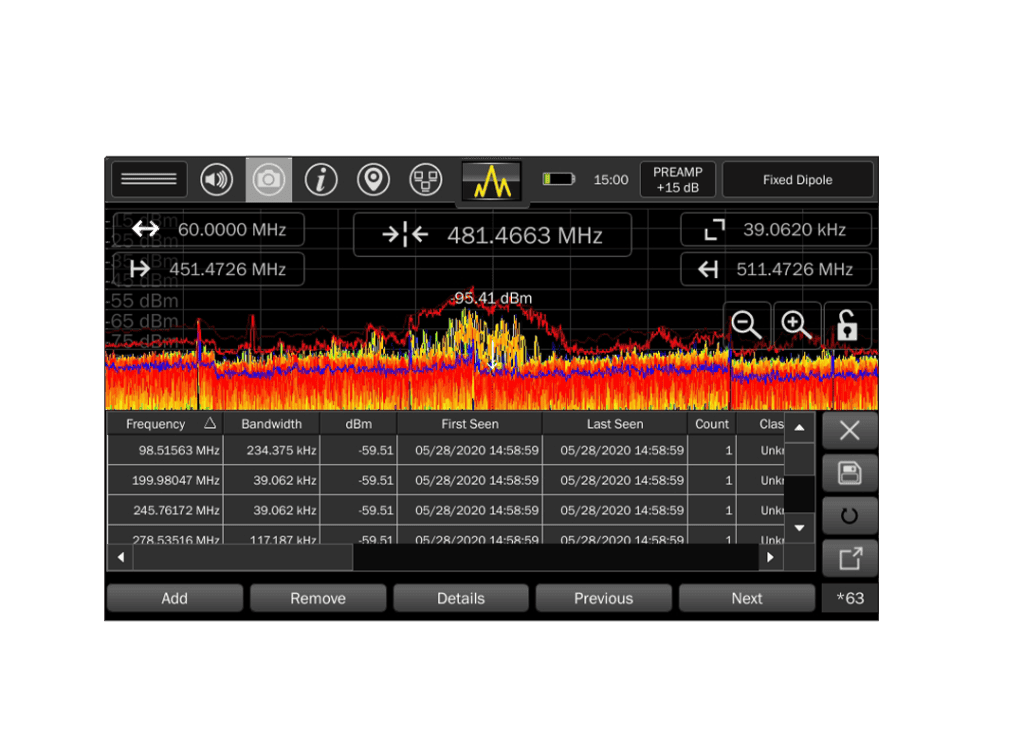Click the speaker audio icon
This screenshot has height=740, width=1024.
point(216,180)
